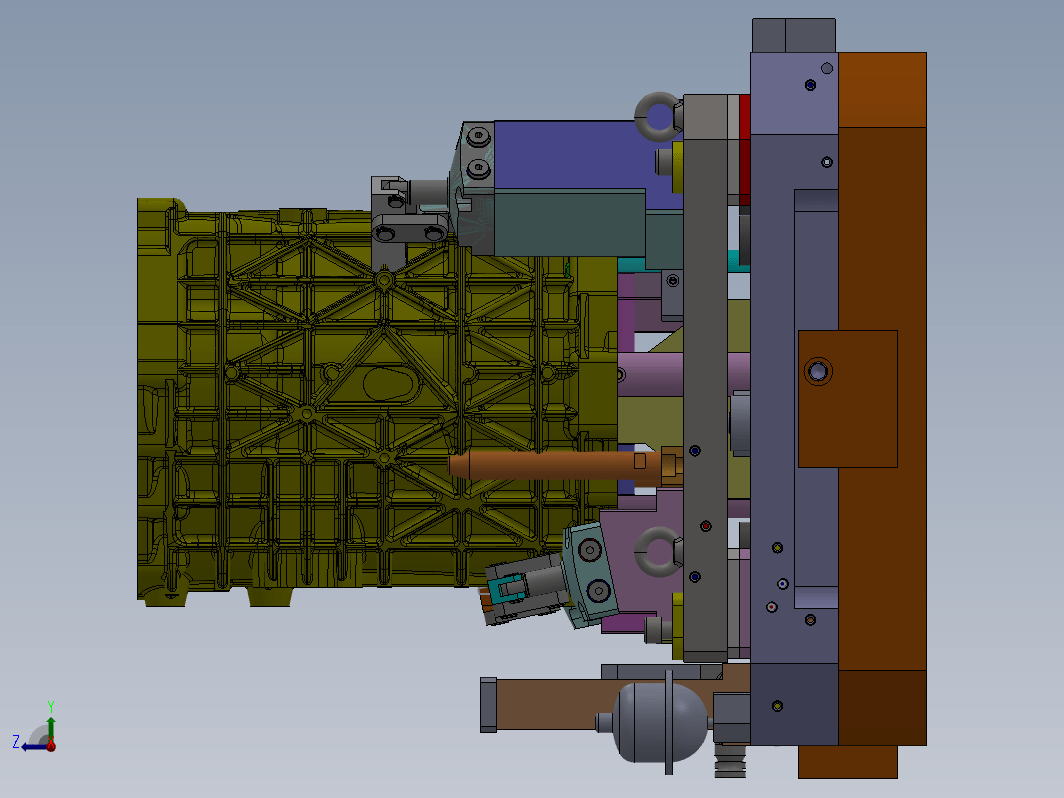Screen dimensions: 1064x798
Task: Click the round hole in the orange plate
Action: [x=818, y=372]
